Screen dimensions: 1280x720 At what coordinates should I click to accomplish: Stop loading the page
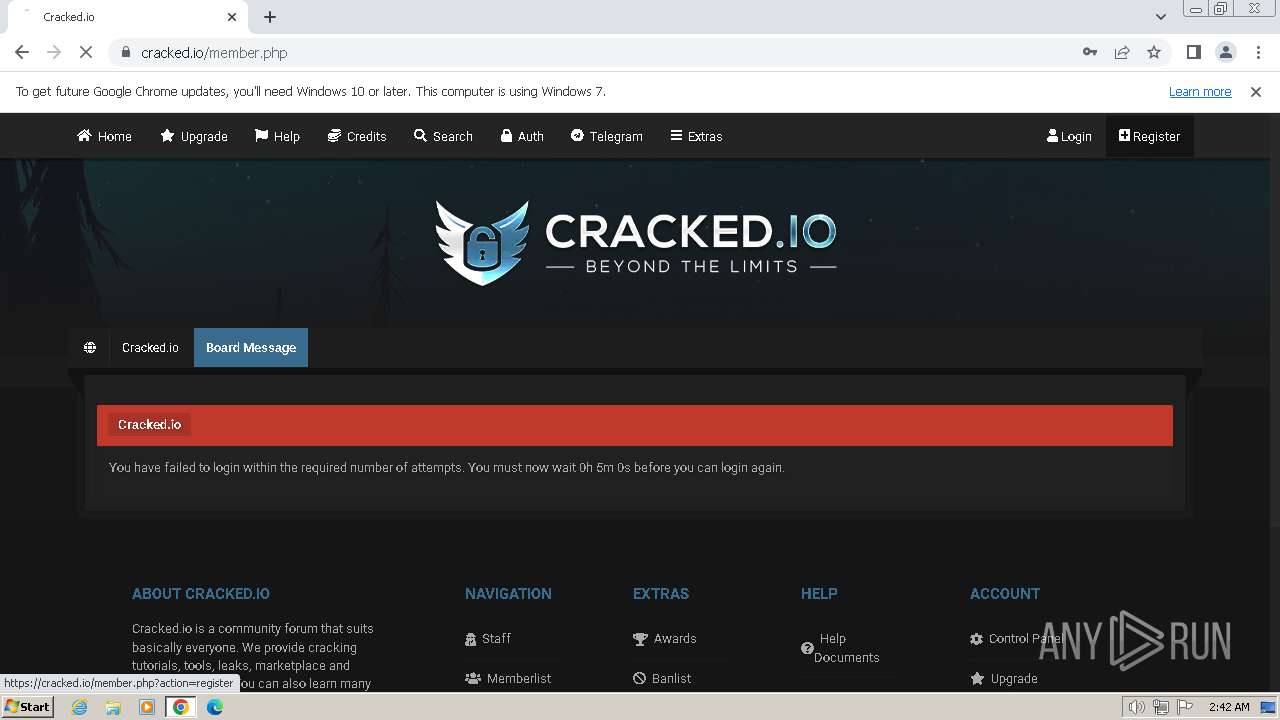pos(87,52)
